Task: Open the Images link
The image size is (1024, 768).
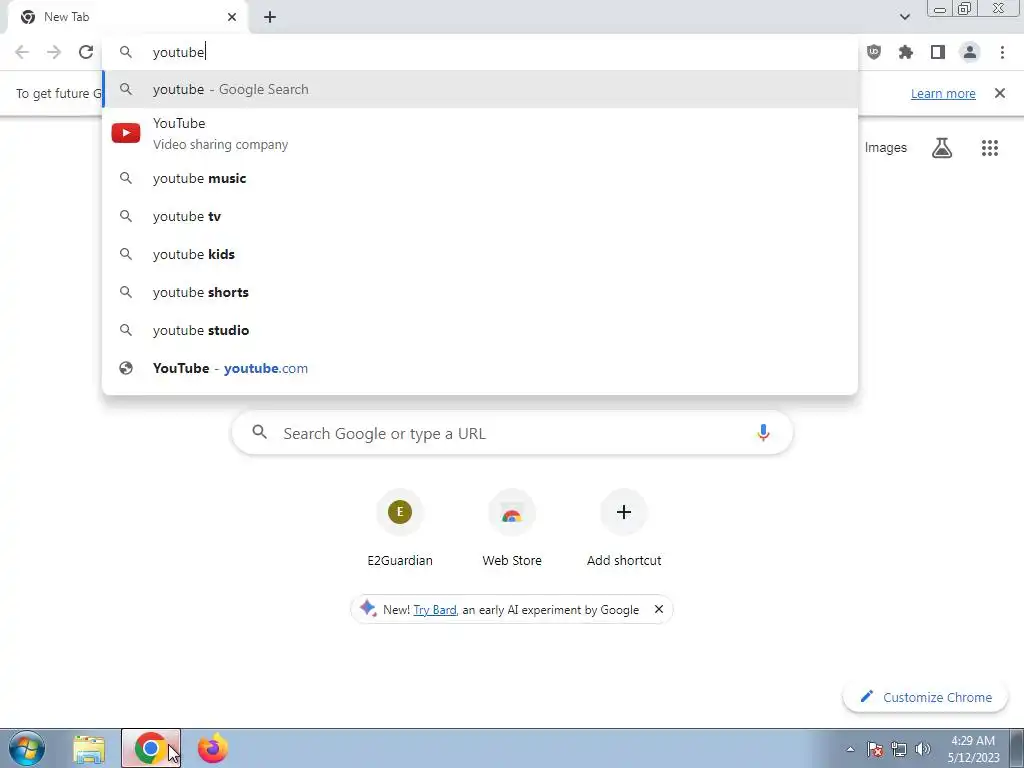Action: 886,148
